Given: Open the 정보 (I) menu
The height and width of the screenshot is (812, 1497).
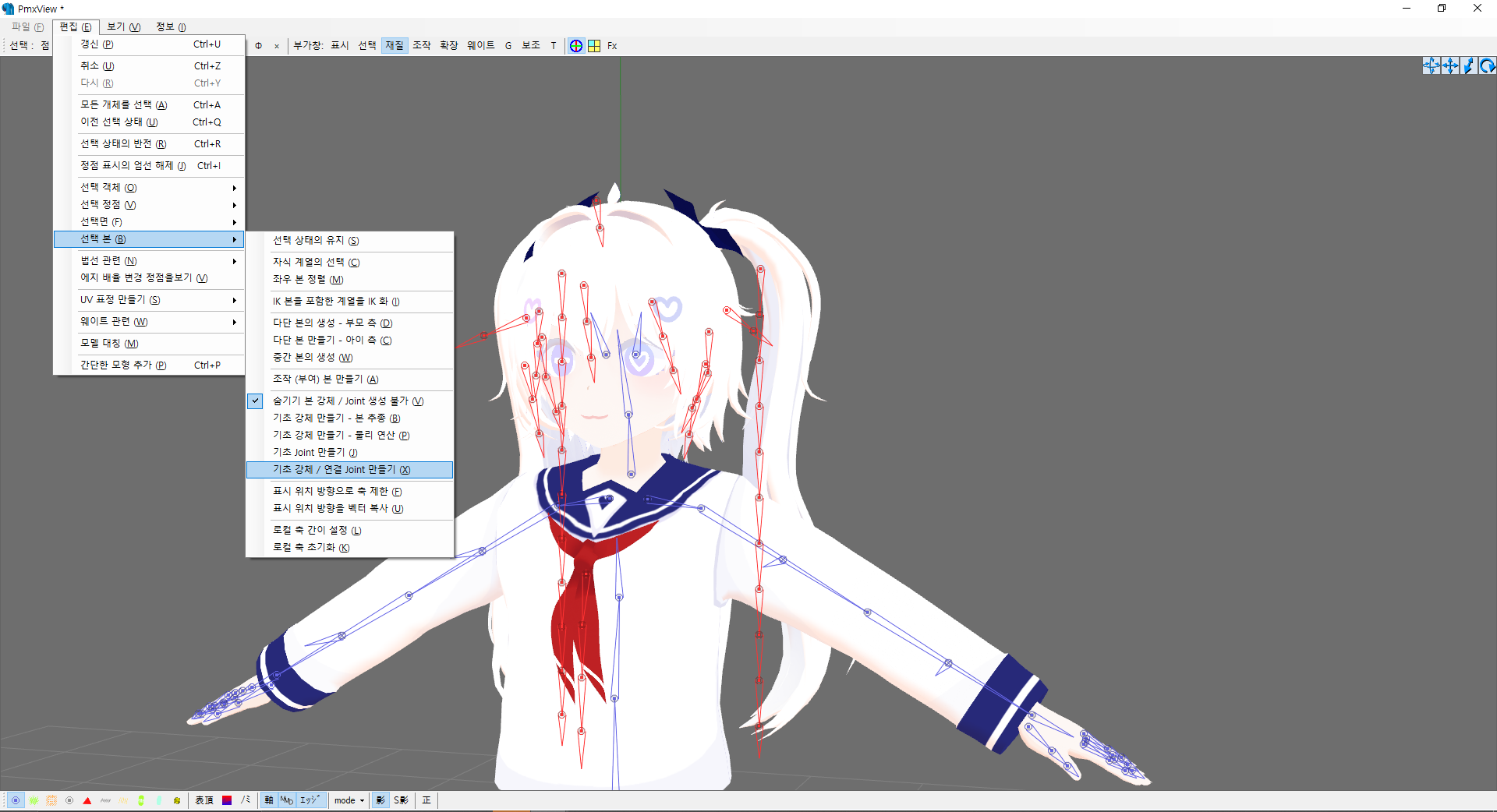Looking at the screenshot, I should pos(171,27).
